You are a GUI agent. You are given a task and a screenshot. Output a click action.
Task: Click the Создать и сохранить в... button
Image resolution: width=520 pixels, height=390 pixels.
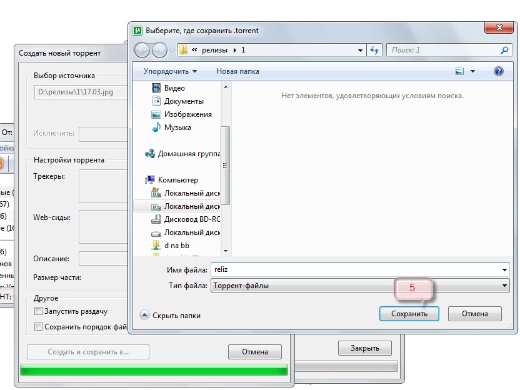pos(88,352)
